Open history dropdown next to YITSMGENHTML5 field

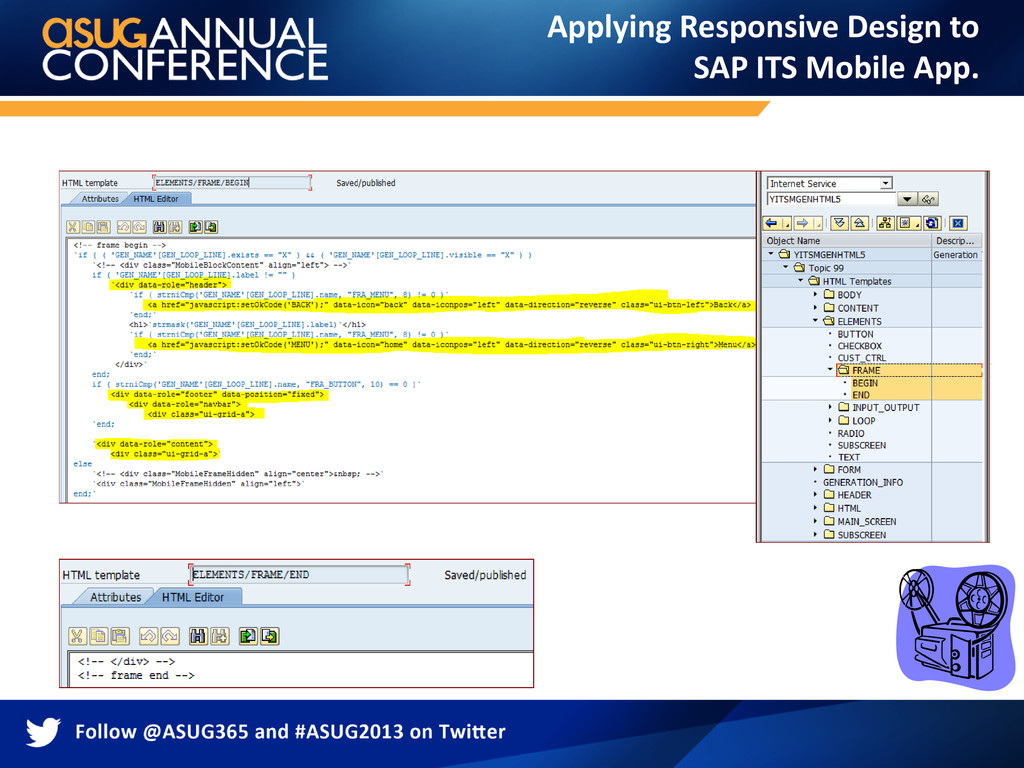pyautogui.click(x=906, y=199)
